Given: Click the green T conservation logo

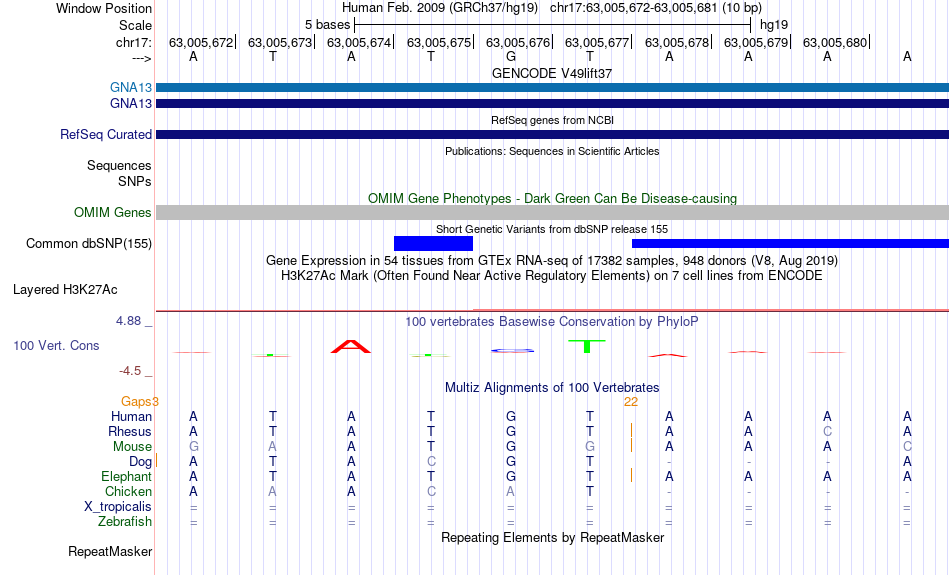Looking at the screenshot, I should click(x=586, y=346).
